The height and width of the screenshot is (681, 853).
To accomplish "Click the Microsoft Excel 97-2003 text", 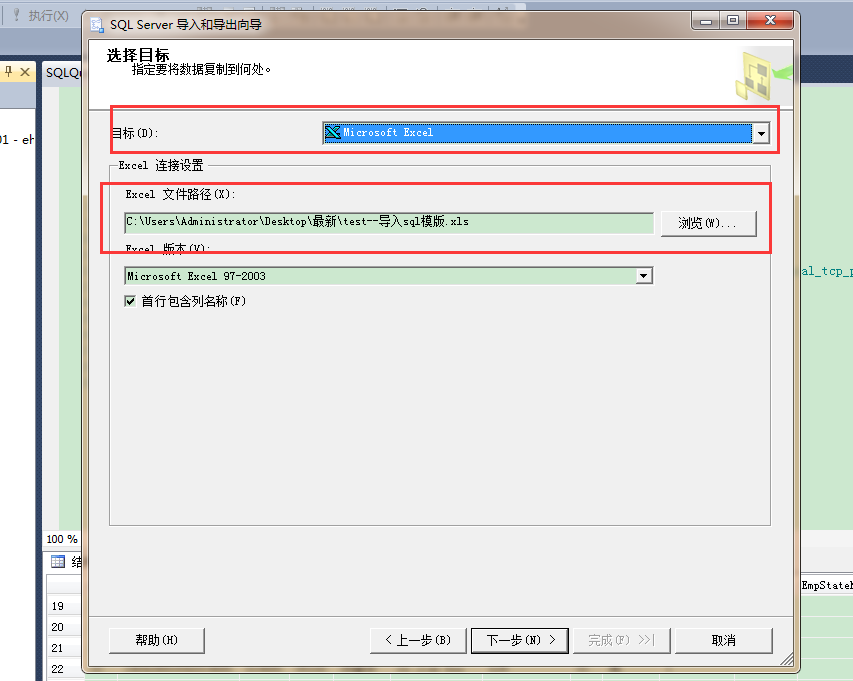I will 196,276.
